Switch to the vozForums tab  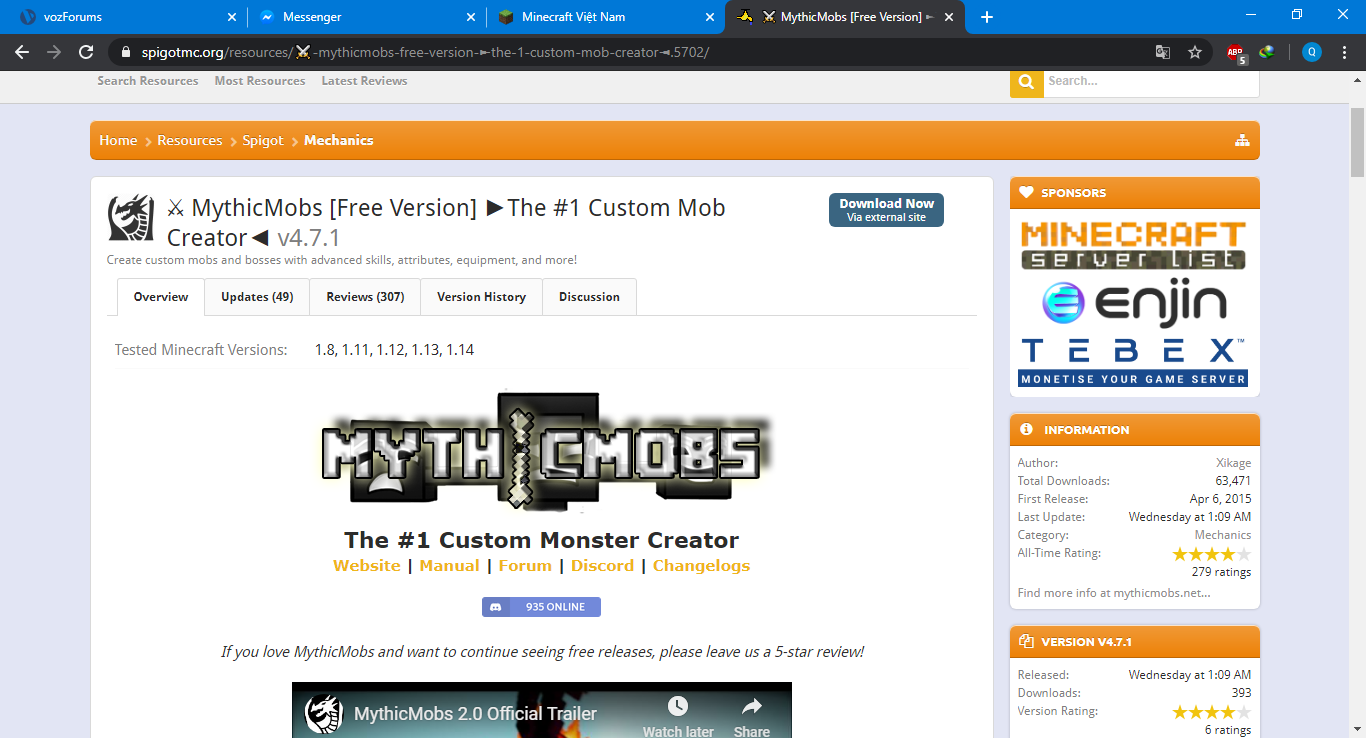coord(125,17)
